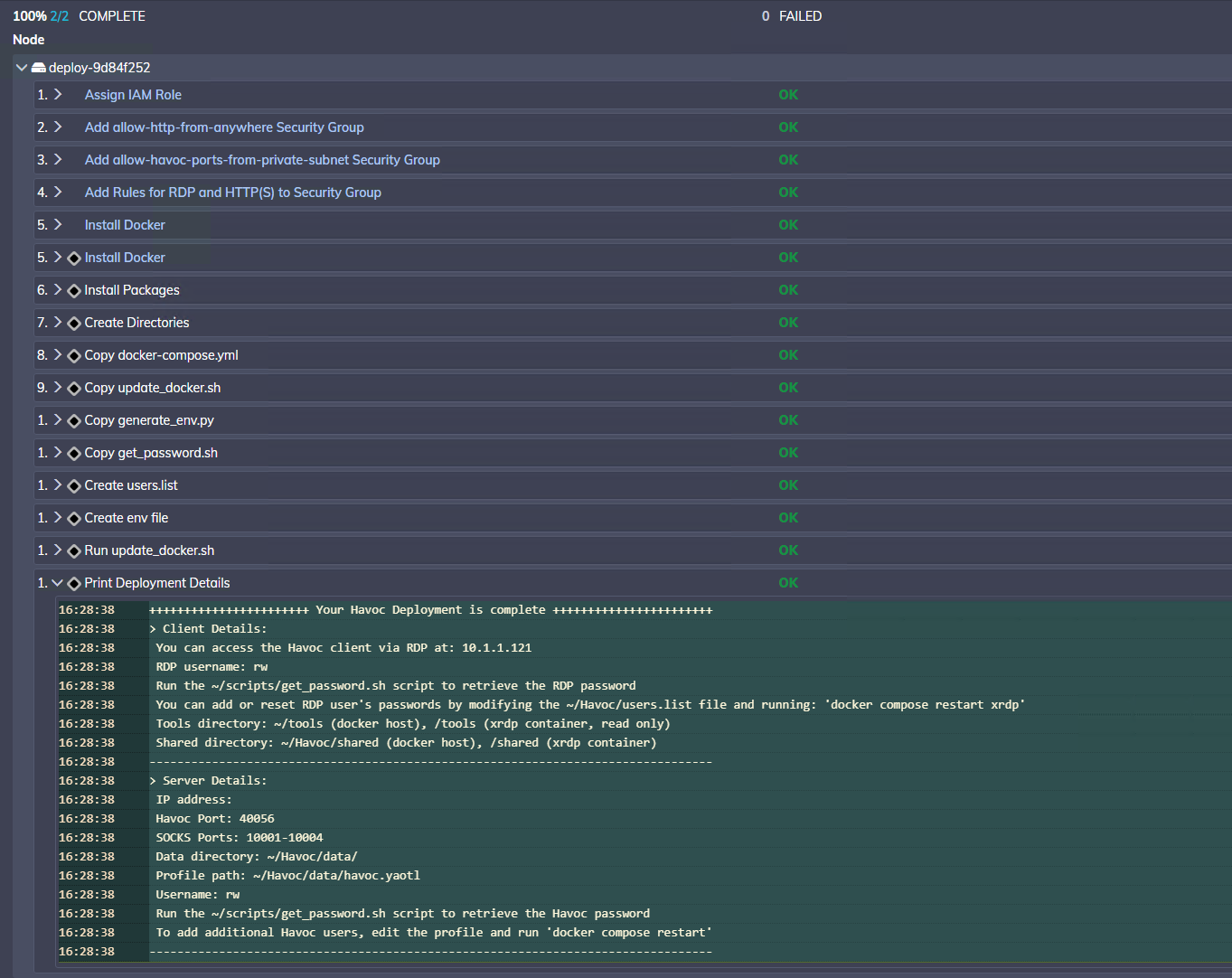Click the server node icon beside deploy-9d84f252
The height and width of the screenshot is (978, 1232).
point(39,68)
